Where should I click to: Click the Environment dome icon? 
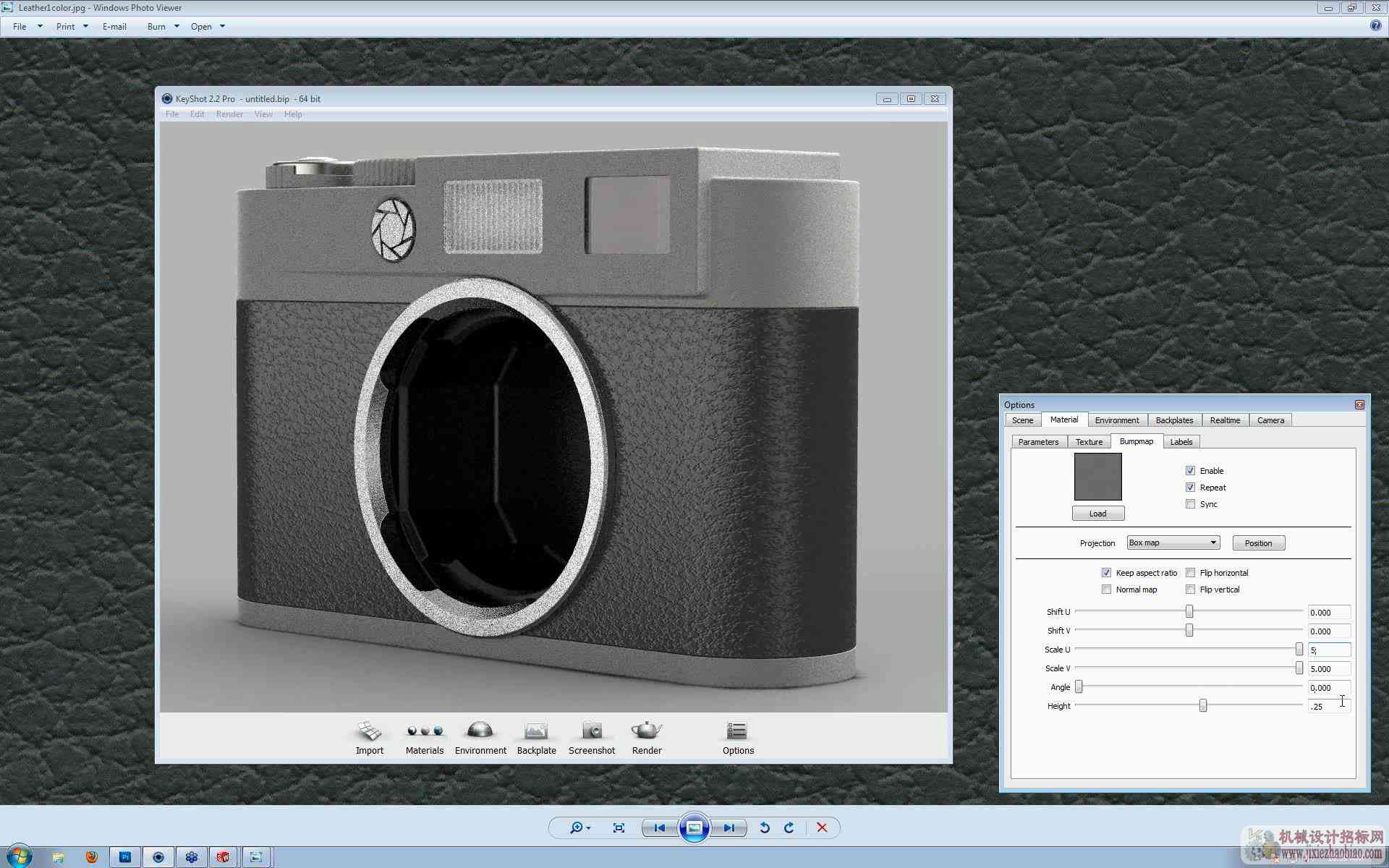click(480, 730)
